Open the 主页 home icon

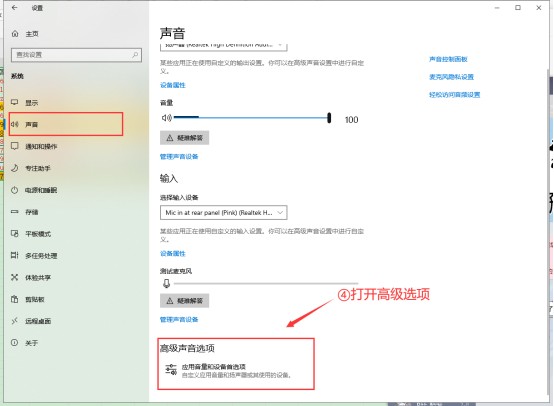(15, 34)
